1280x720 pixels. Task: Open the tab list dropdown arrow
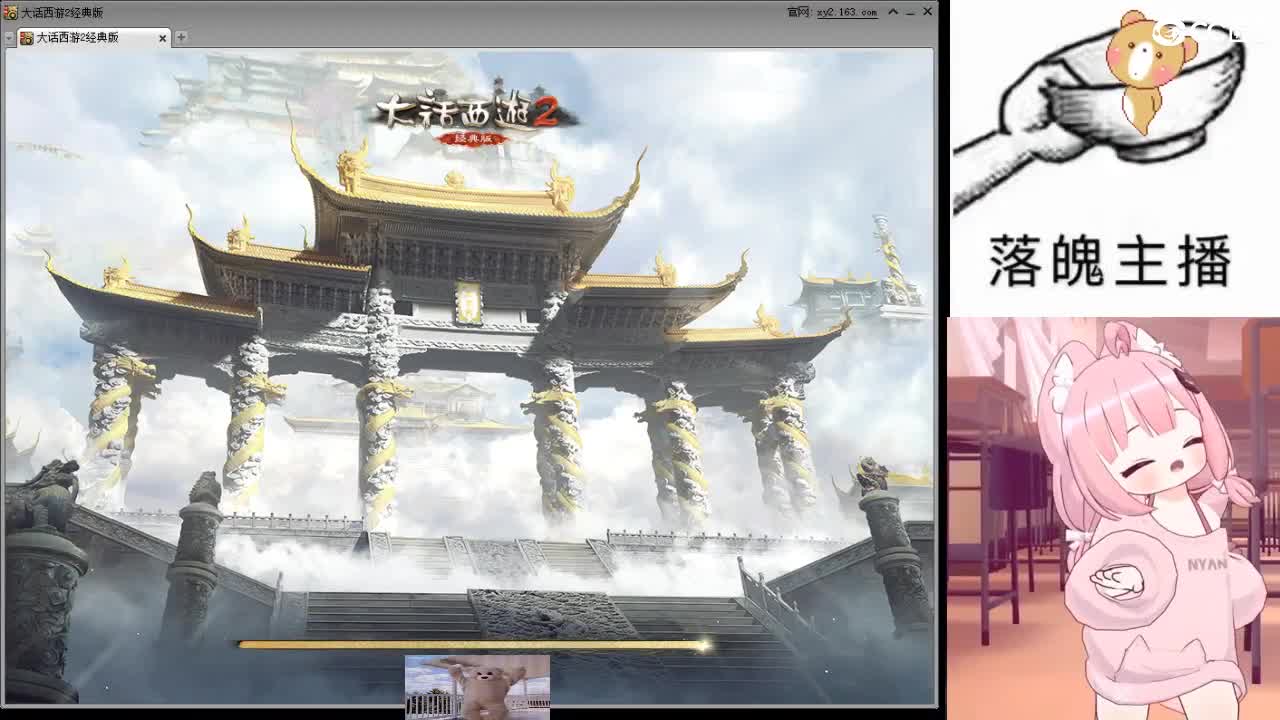9,38
